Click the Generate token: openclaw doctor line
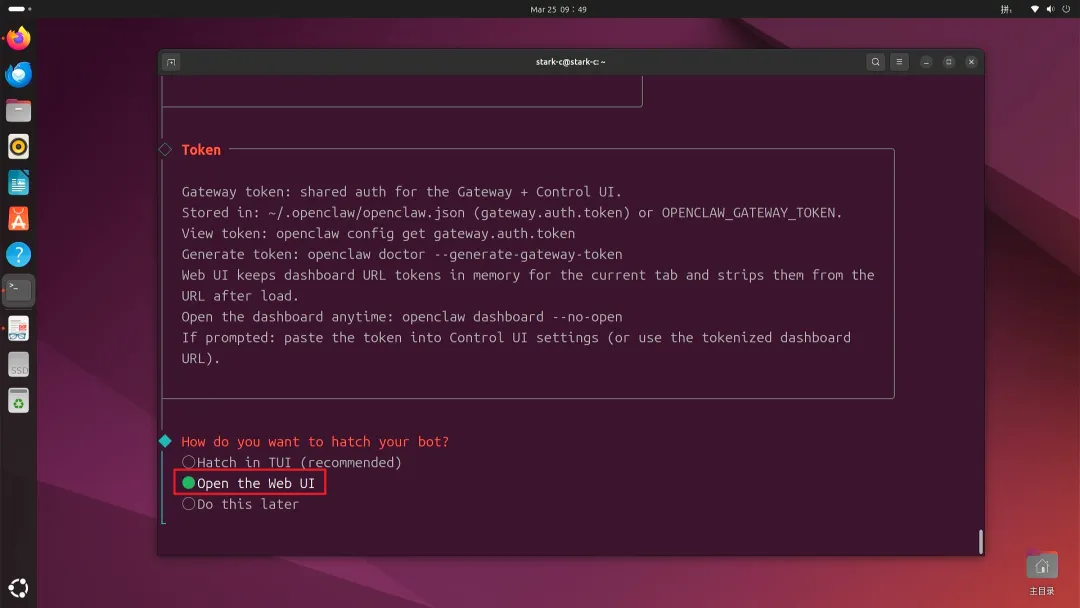This screenshot has width=1080, height=608. [x=402, y=254]
